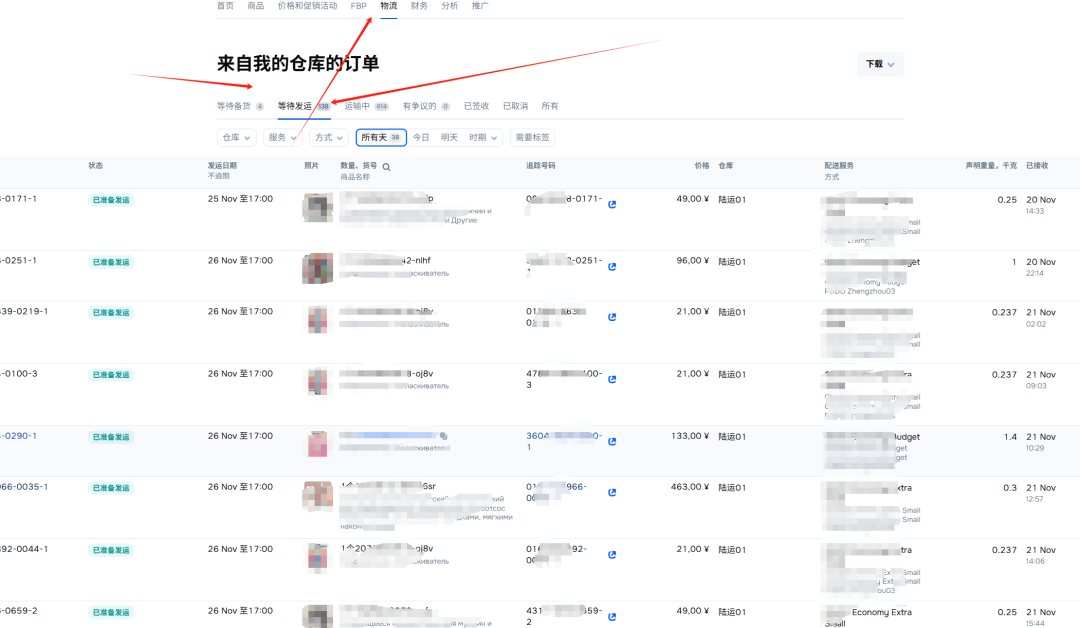Switch to 所有 orders tab
The width and height of the screenshot is (1080, 628).
coord(550,106)
